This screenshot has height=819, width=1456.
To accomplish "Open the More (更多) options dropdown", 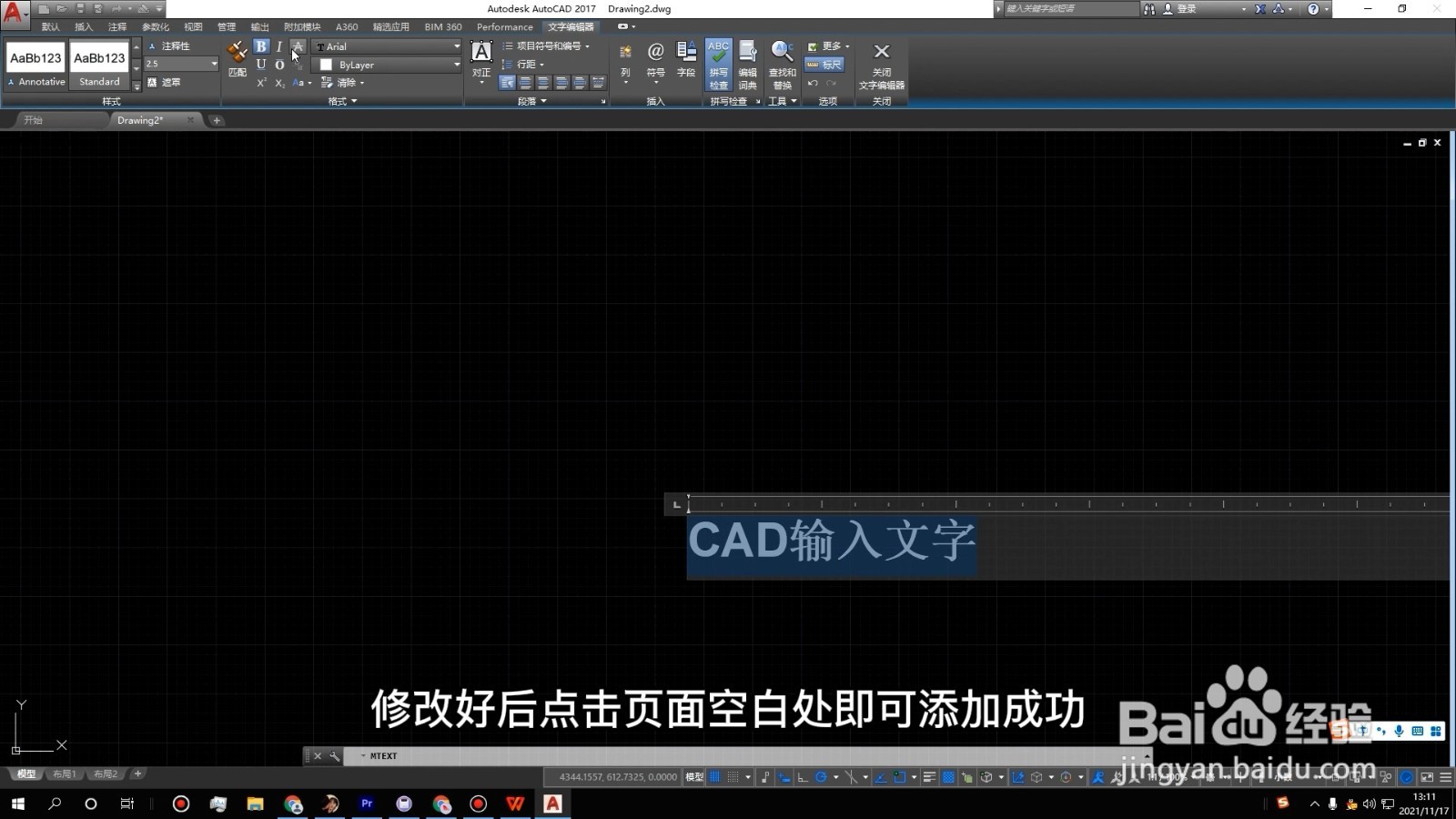I will tap(828, 46).
